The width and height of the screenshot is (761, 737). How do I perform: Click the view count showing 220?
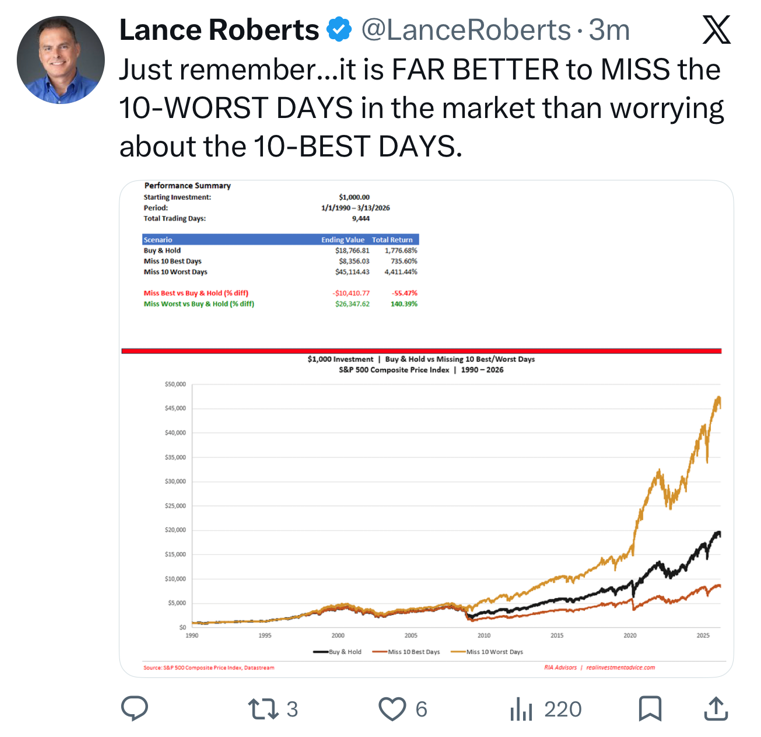tap(562, 709)
